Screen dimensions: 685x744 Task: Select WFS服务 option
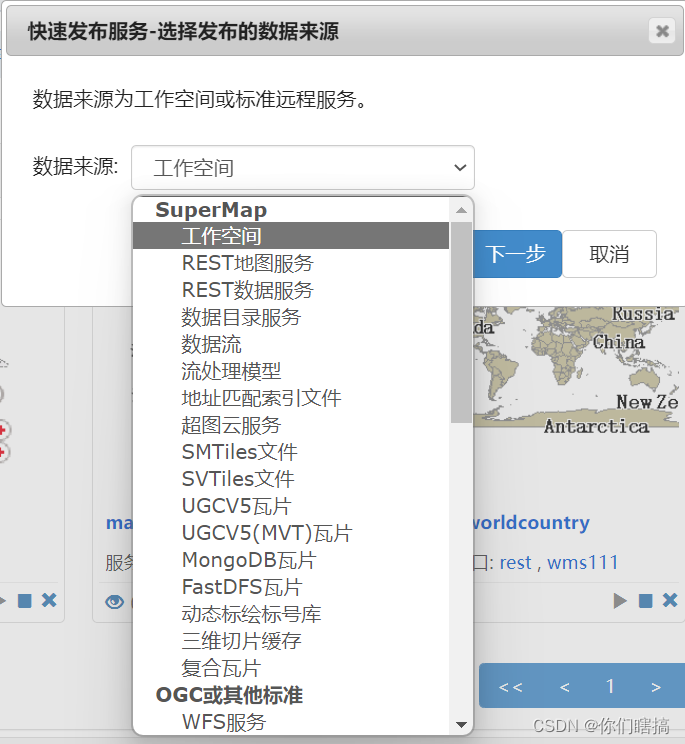click(x=291, y=722)
